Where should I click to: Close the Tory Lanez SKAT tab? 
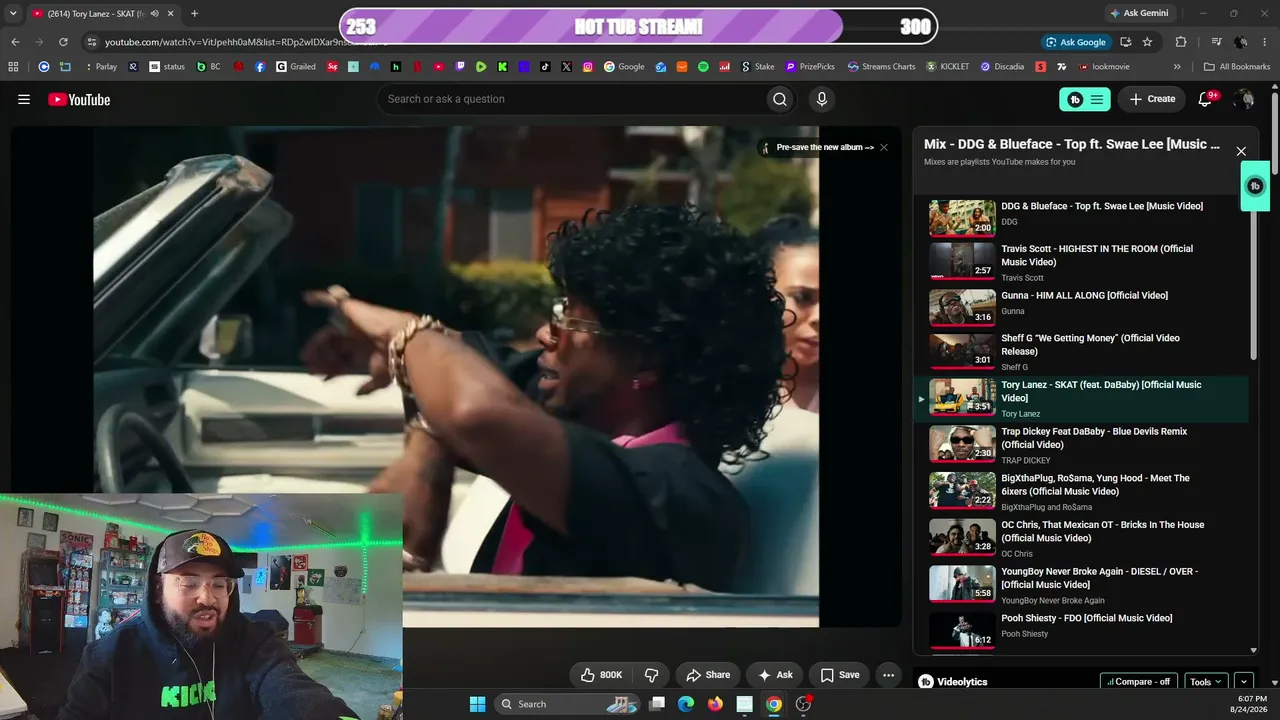(x=171, y=13)
